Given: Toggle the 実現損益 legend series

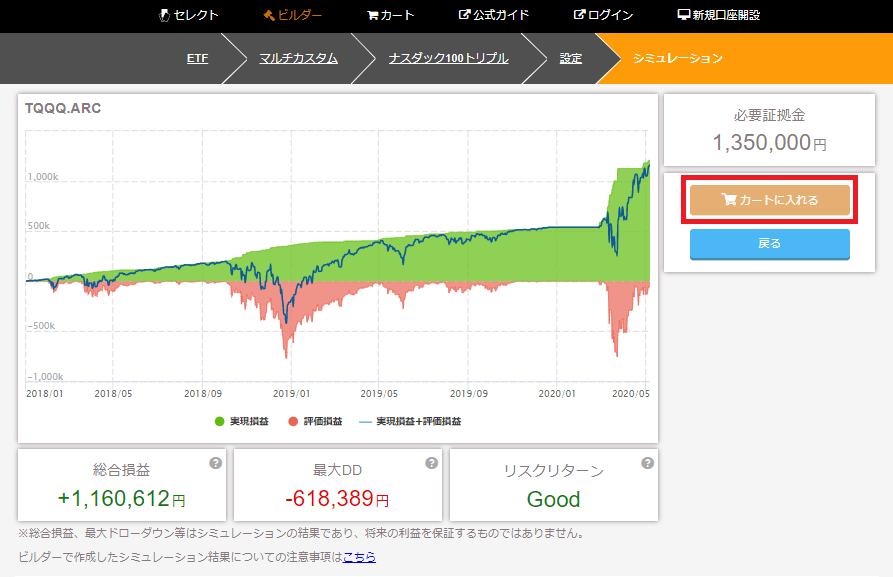Looking at the screenshot, I should click(x=241, y=422).
